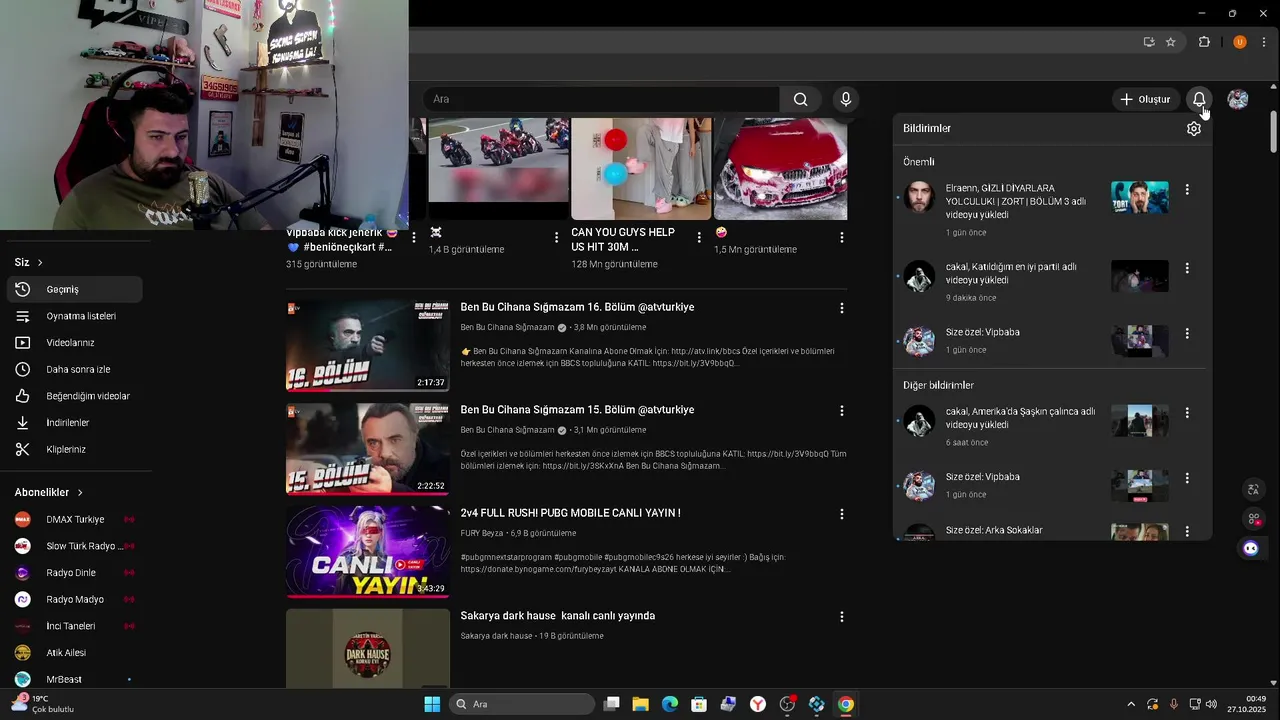Viewport: 1280px width, 720px height.
Task: Click Windows Start button
Action: pyautogui.click(x=432, y=704)
